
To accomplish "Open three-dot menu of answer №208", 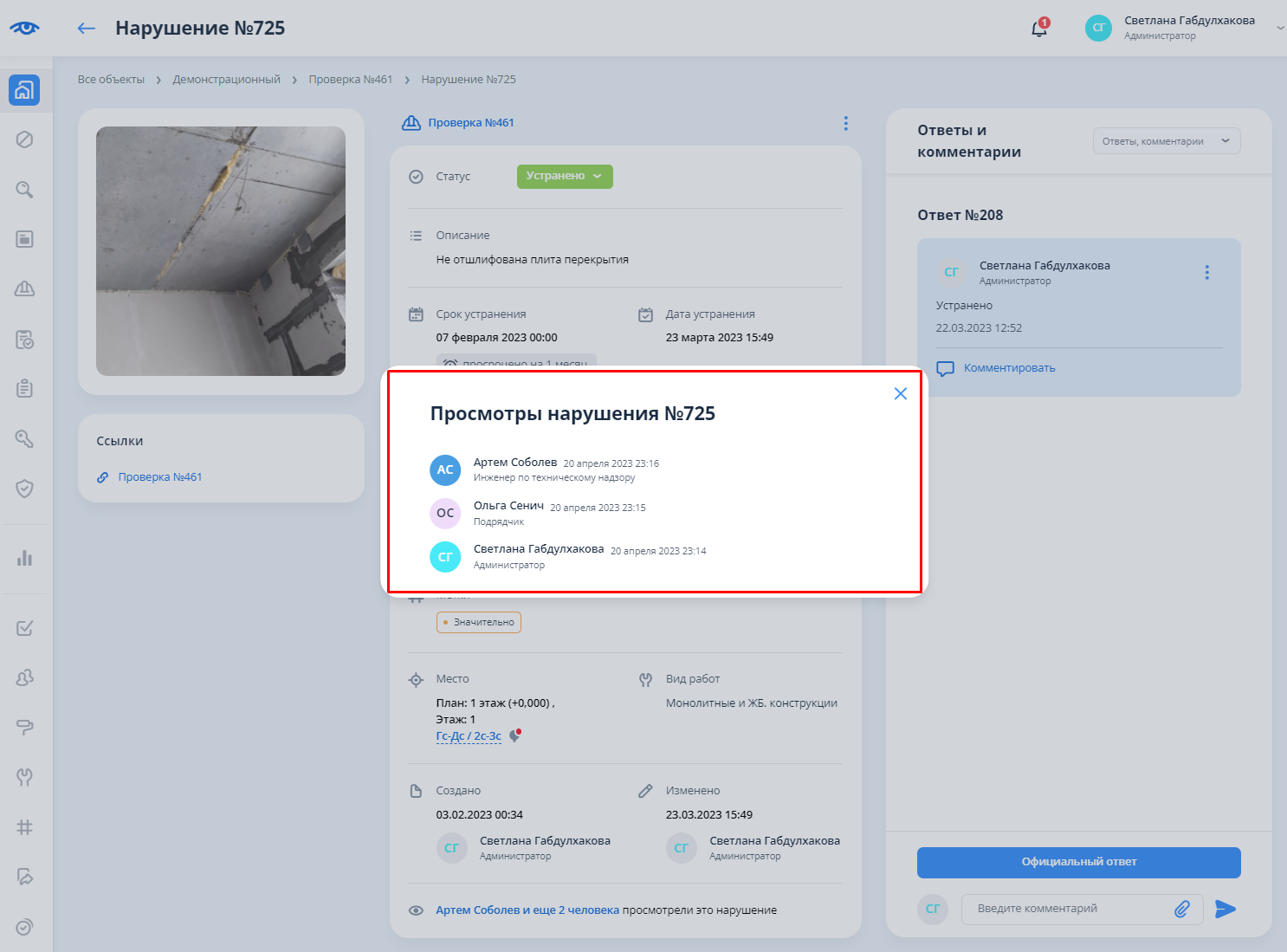I will point(1206,273).
